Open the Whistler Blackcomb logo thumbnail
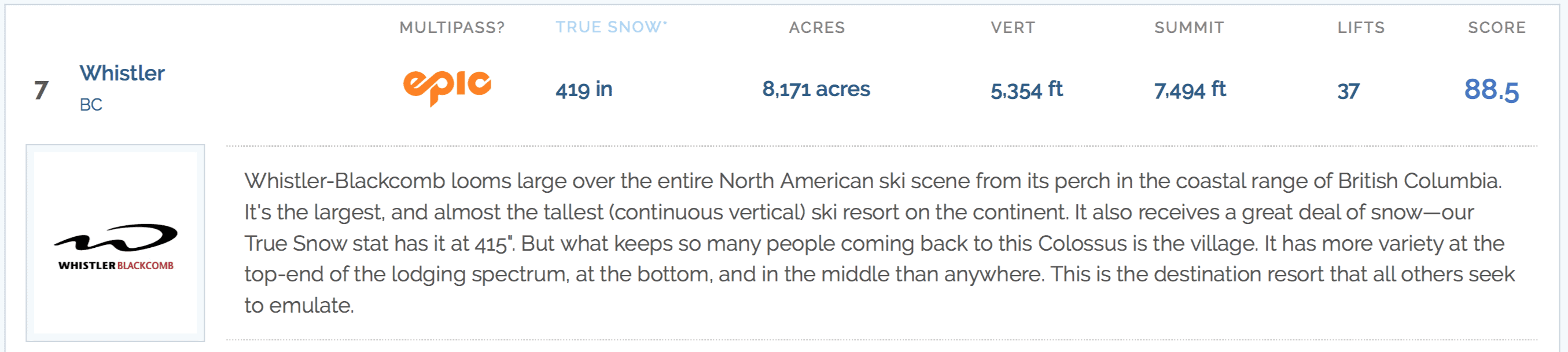 pos(115,243)
